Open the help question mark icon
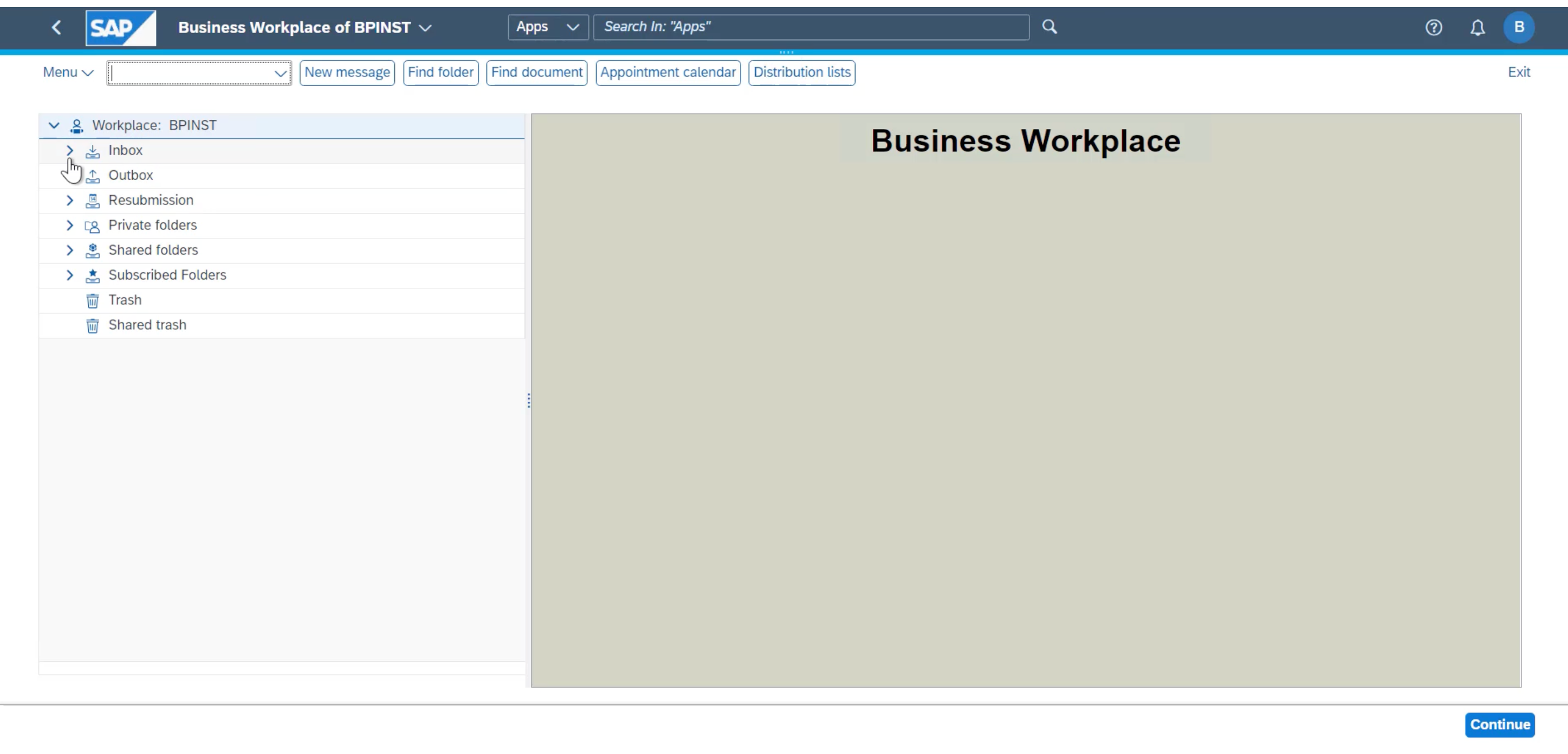The image size is (1568, 754). click(1434, 28)
